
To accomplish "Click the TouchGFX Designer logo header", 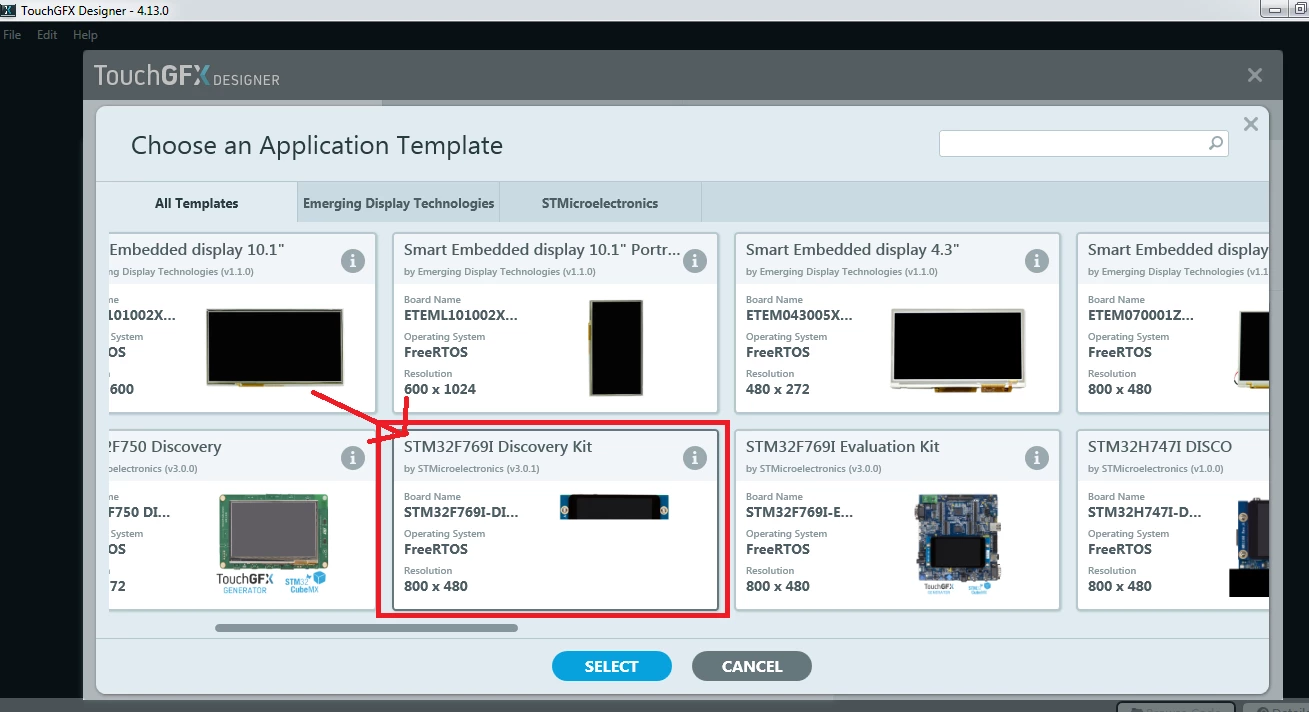I will [187, 75].
